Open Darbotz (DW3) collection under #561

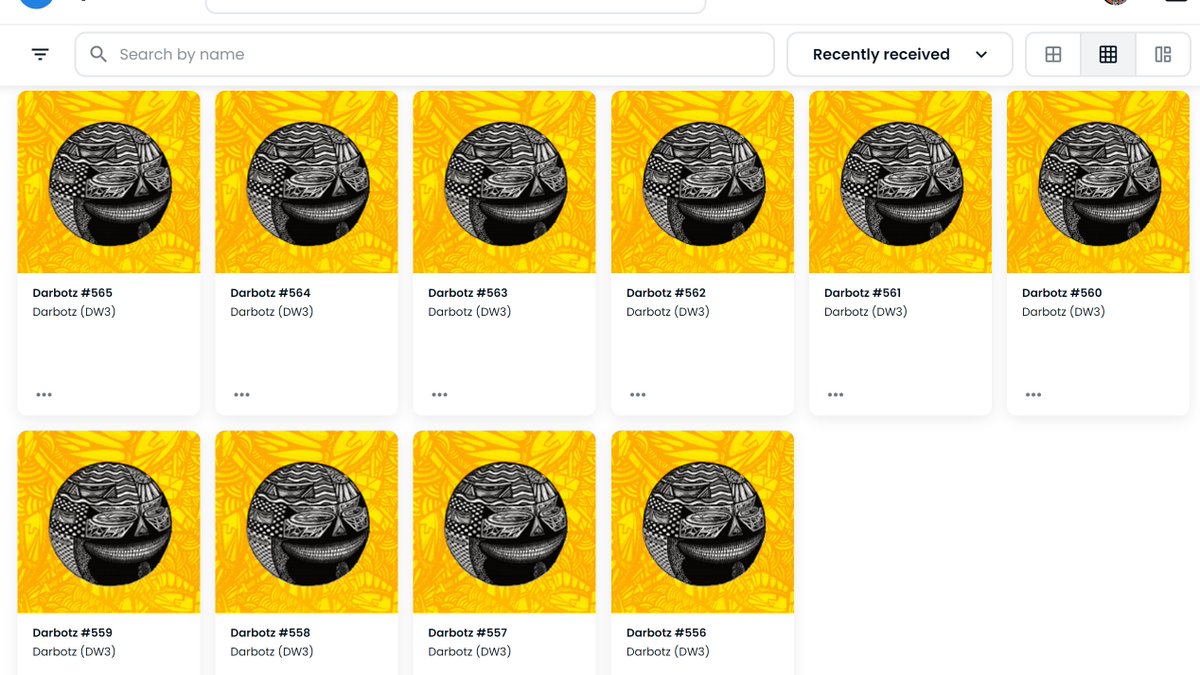coord(866,312)
